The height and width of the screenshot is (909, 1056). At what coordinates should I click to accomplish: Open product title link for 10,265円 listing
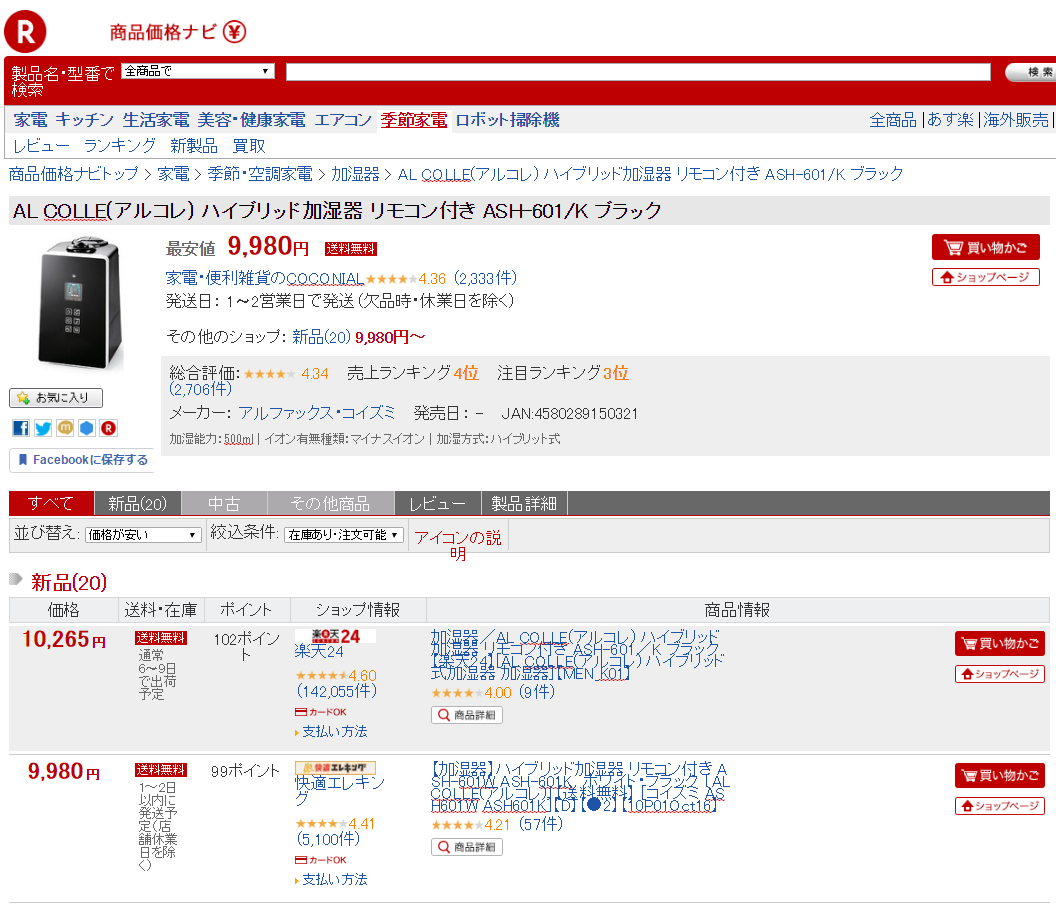[x=577, y=654]
